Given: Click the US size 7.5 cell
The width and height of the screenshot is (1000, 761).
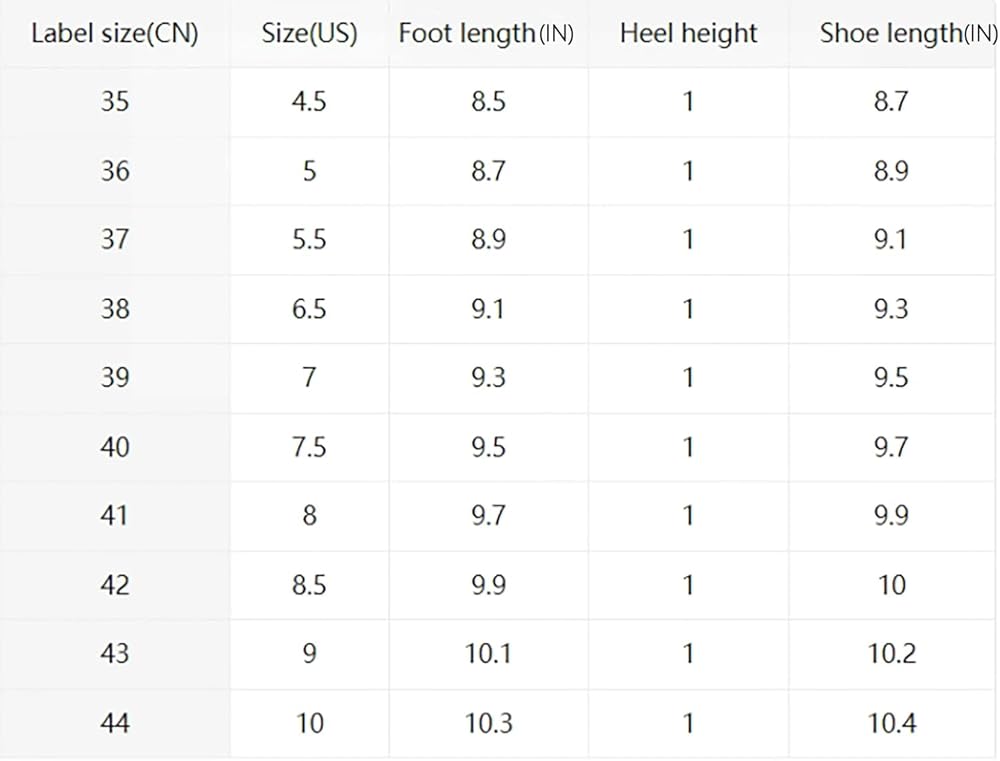Looking at the screenshot, I should click(x=309, y=446).
